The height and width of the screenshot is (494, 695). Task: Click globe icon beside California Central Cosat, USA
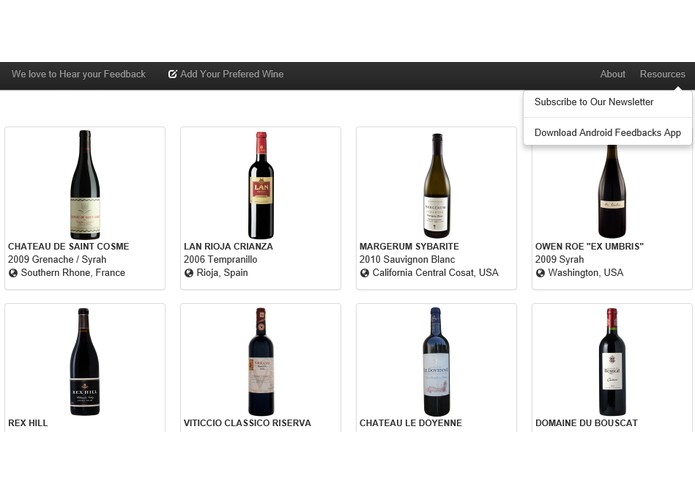(x=364, y=273)
